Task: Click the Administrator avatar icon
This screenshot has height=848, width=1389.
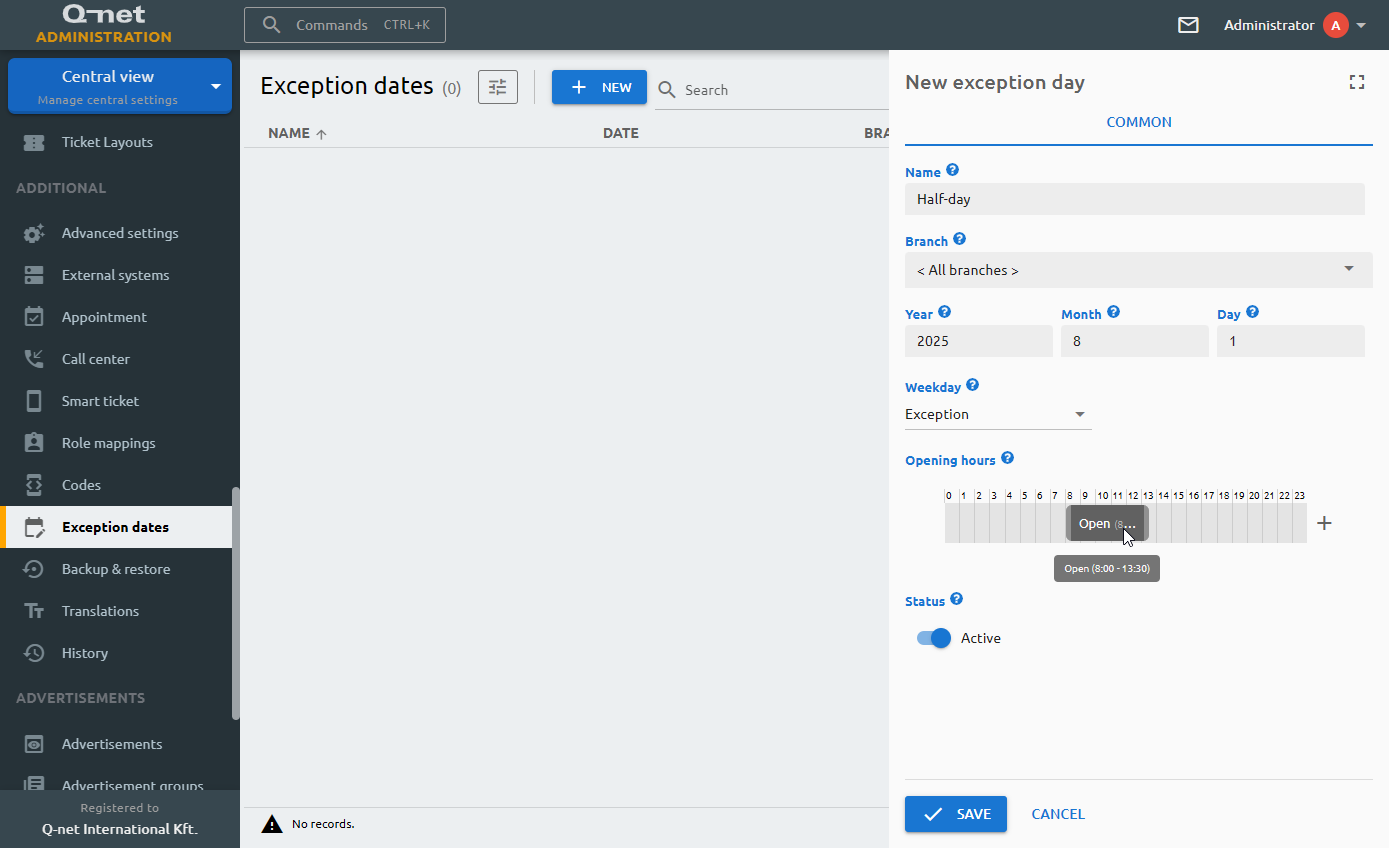Action: pyautogui.click(x=1336, y=25)
